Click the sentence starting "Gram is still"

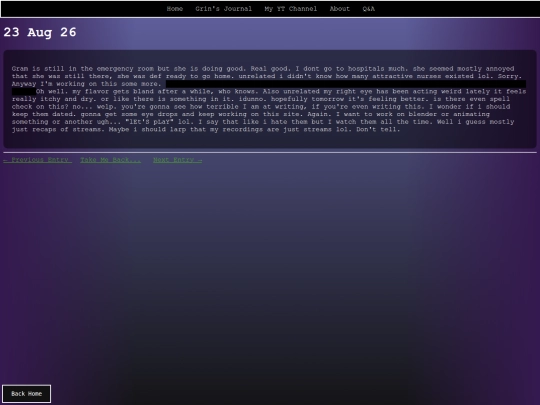pos(128,69)
